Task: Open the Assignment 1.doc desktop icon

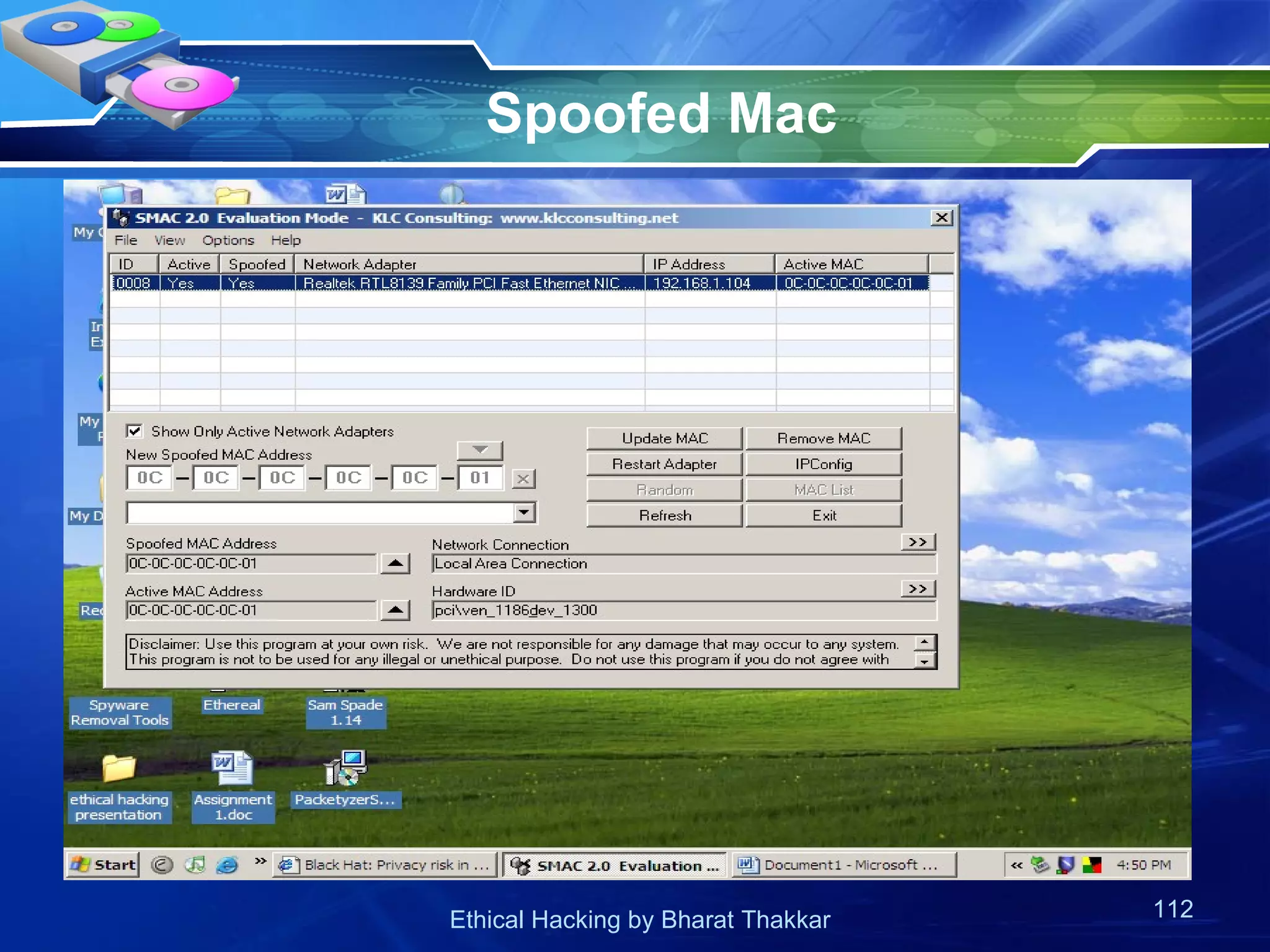Action: [233, 769]
